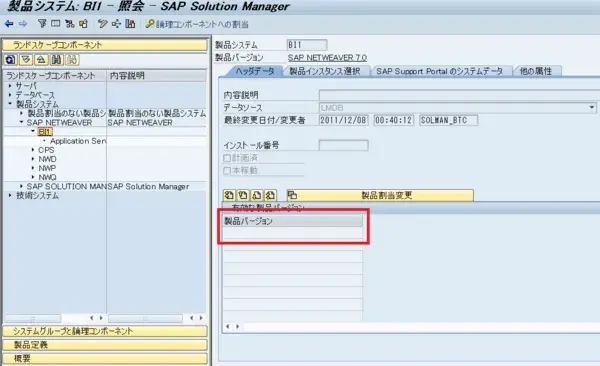Click the date field showing 2011/12/08
Image resolution: width=600 pixels, height=366 pixels.
coord(343,120)
